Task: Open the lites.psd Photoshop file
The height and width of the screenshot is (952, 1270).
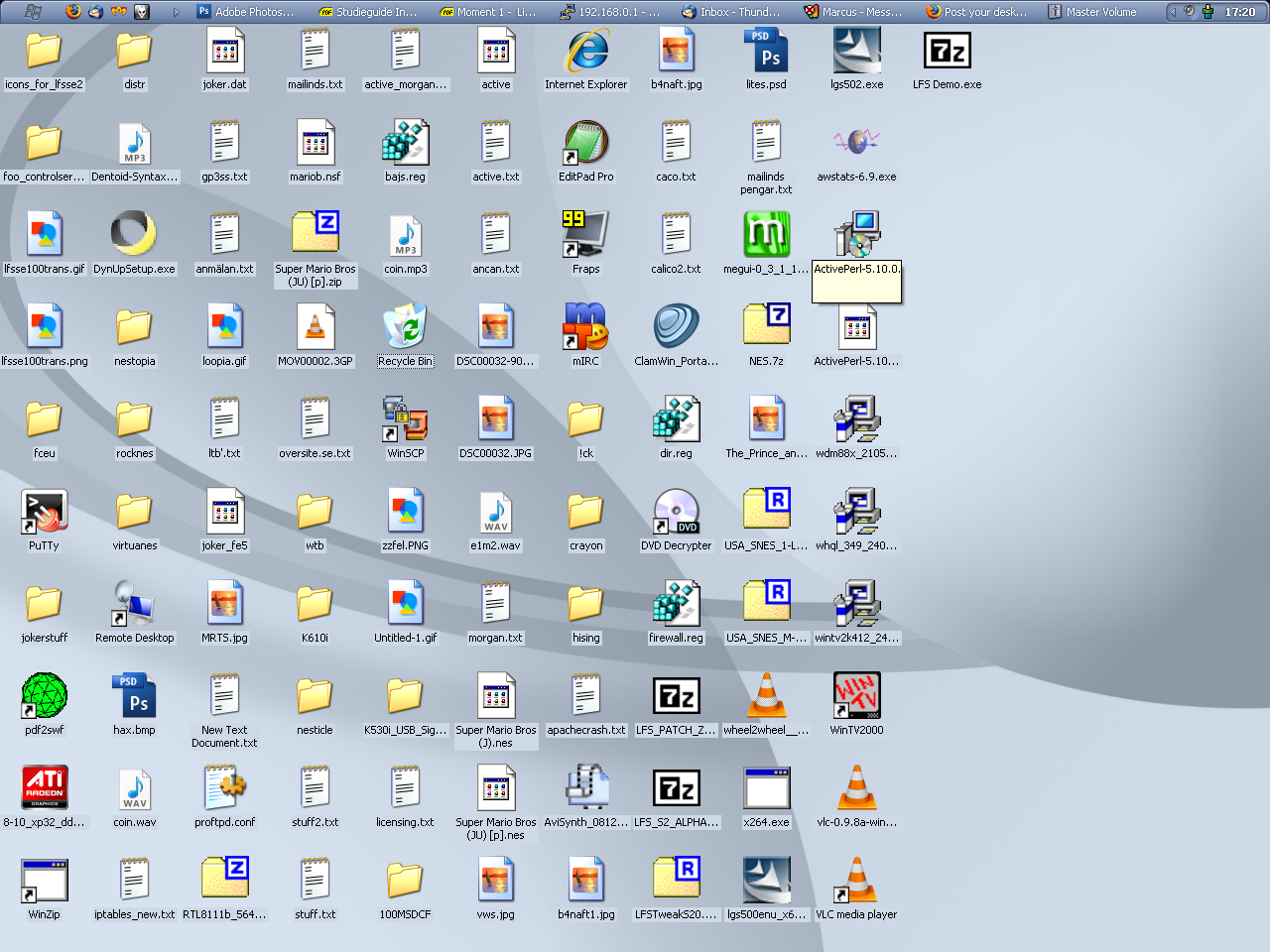Action: click(x=766, y=51)
